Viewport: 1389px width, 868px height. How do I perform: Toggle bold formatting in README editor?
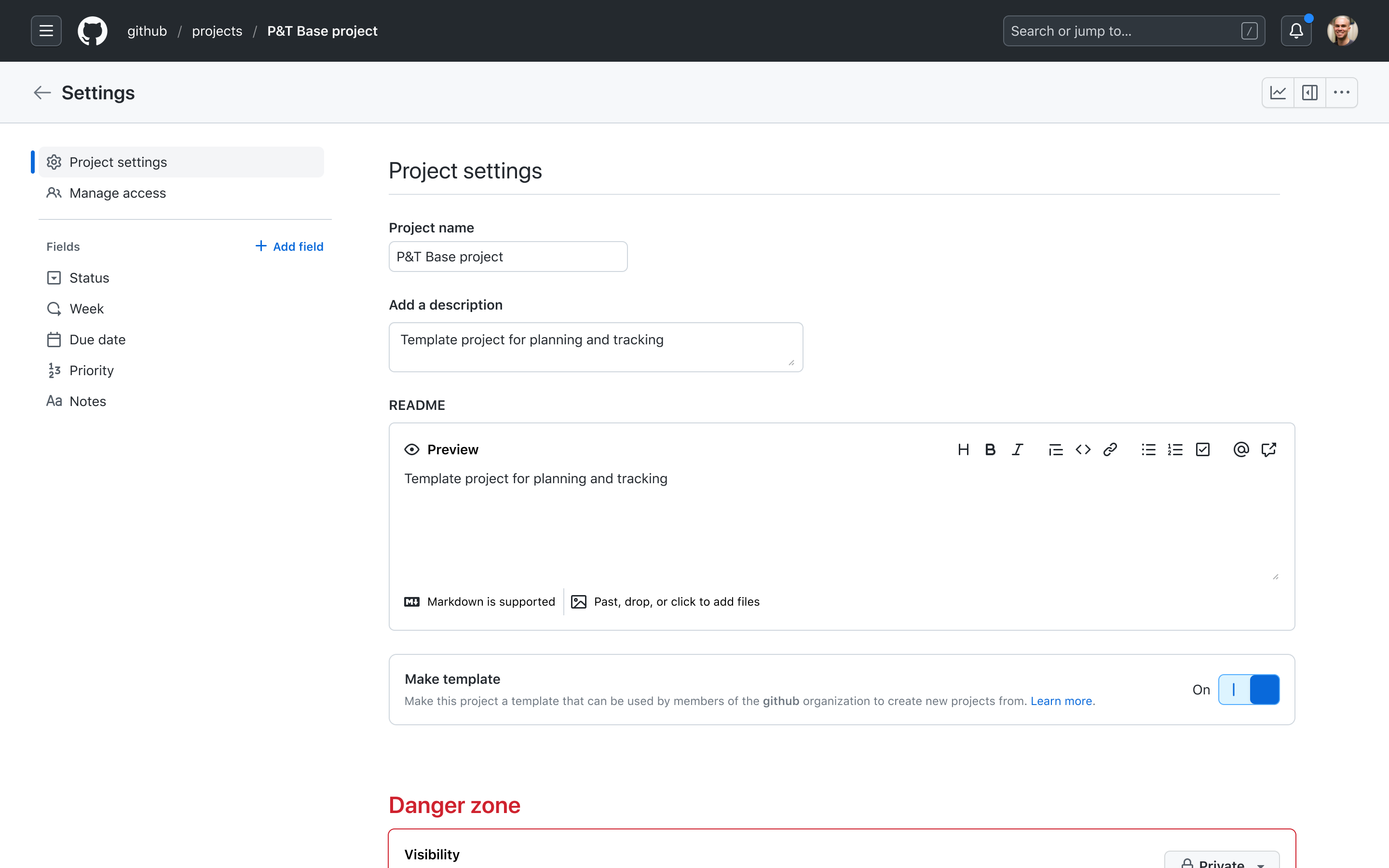point(991,449)
